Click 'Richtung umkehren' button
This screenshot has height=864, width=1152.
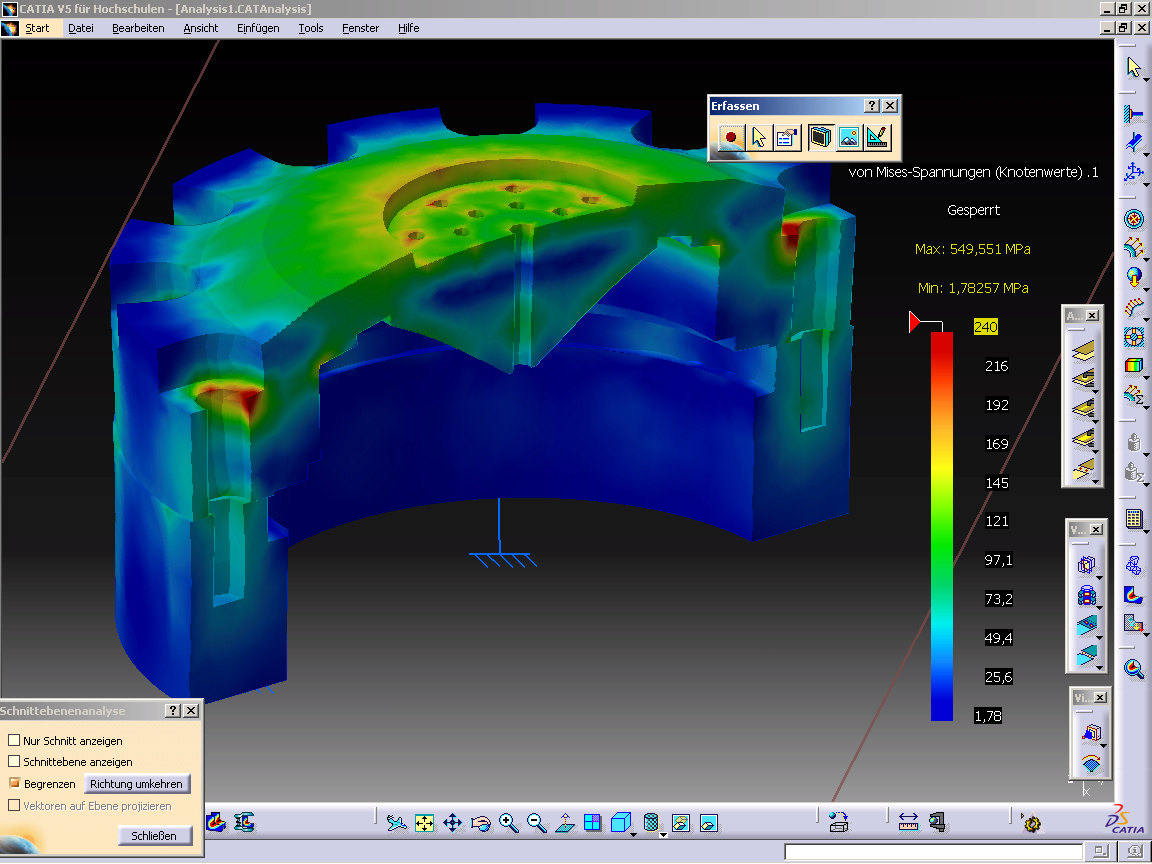[x=137, y=784]
